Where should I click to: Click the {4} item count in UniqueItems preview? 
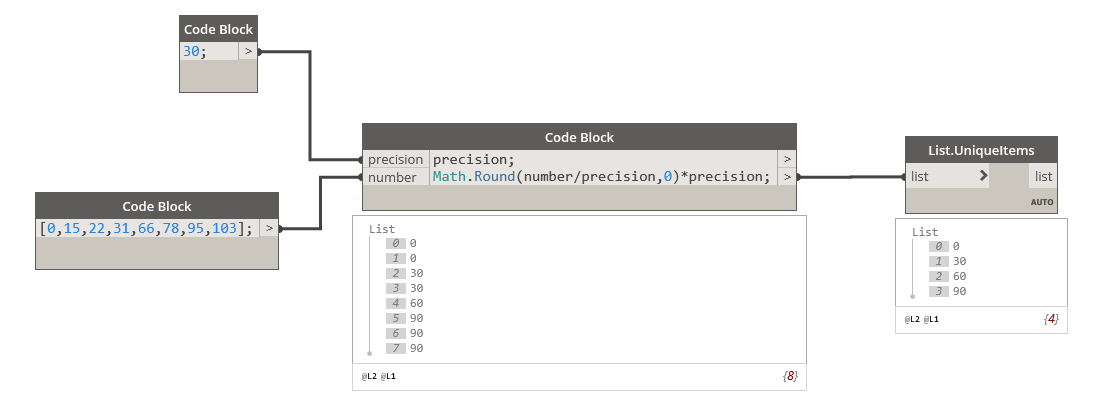[1051, 319]
